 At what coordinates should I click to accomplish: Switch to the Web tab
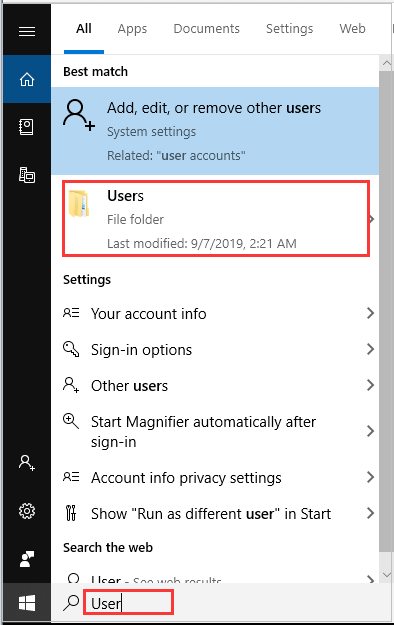353,29
